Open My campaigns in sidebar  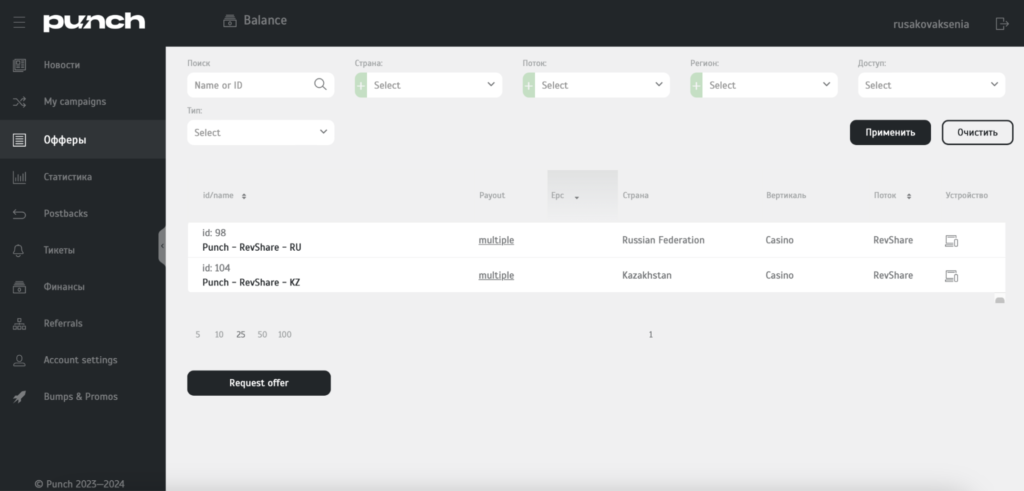coord(74,102)
